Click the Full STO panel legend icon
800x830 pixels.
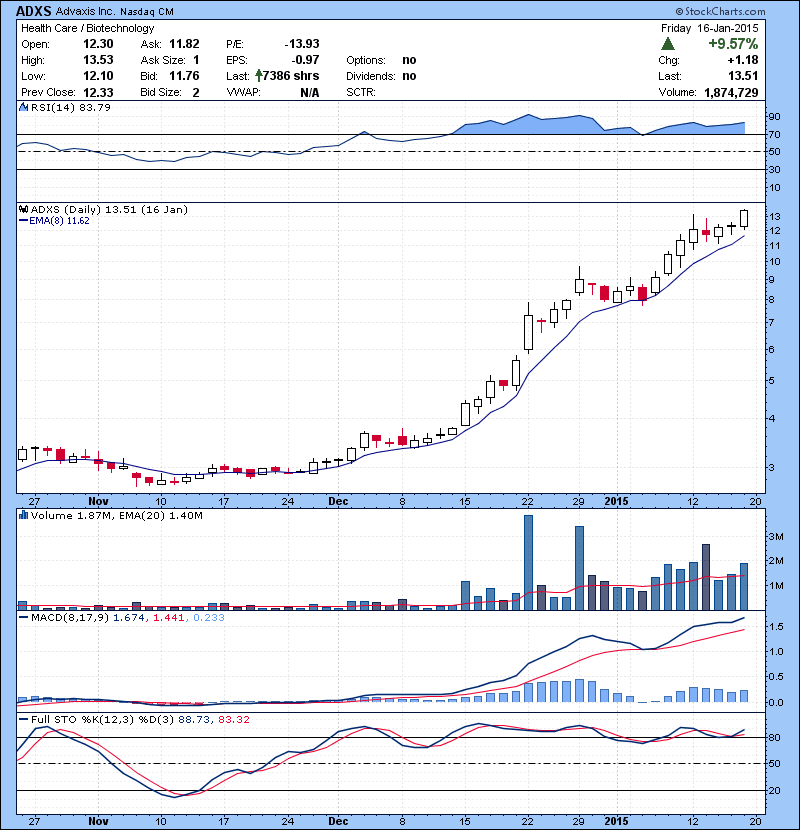[x=24, y=719]
